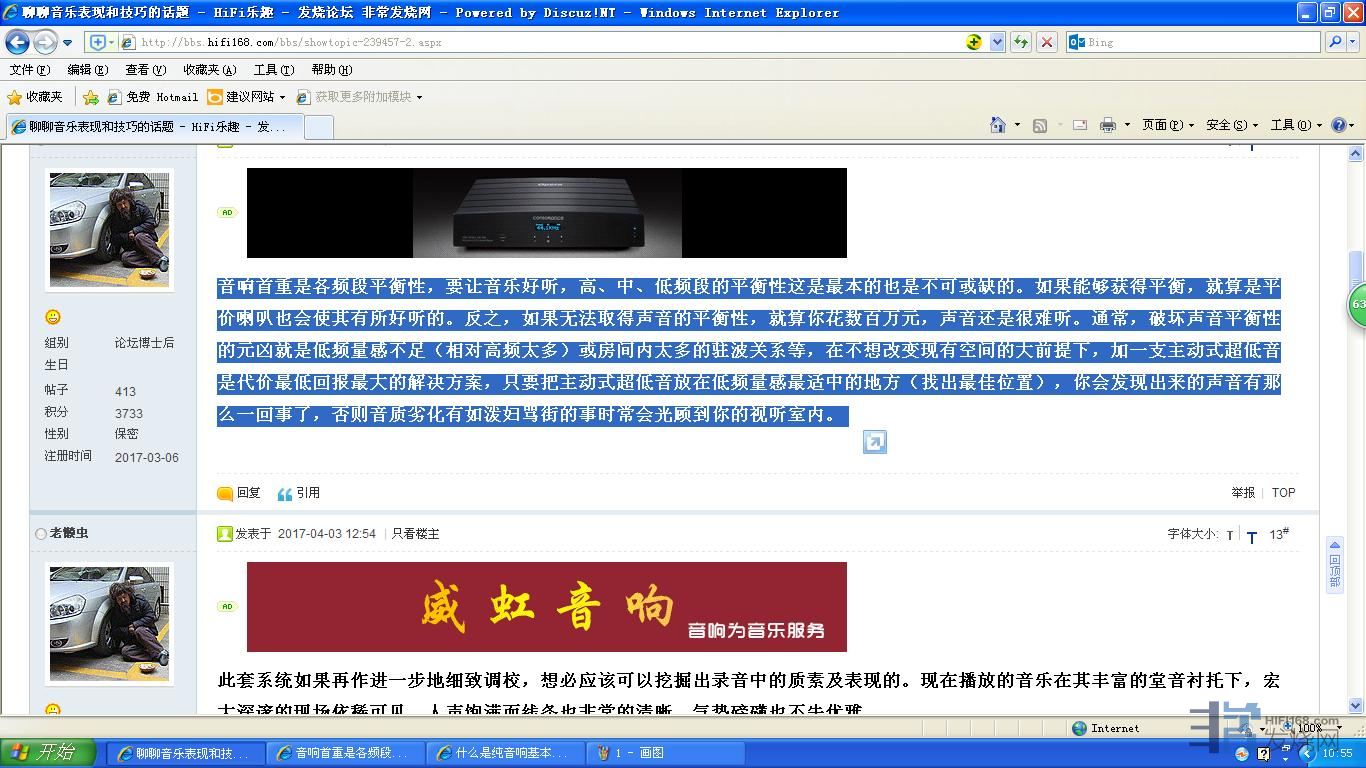Click the Home icon in command bar
Viewport: 1366px width, 768px height.
click(997, 125)
